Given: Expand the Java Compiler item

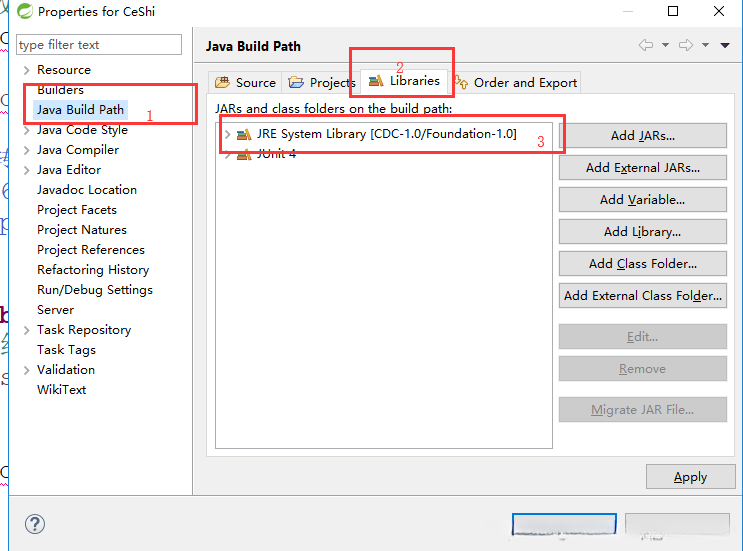Looking at the screenshot, I should 27,150.
